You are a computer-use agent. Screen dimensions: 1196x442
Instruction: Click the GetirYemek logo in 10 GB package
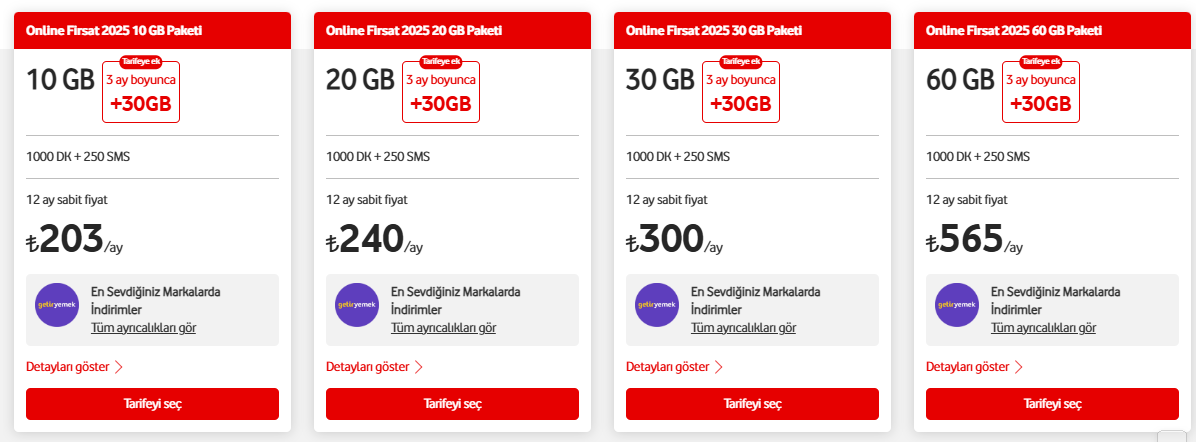click(x=57, y=305)
